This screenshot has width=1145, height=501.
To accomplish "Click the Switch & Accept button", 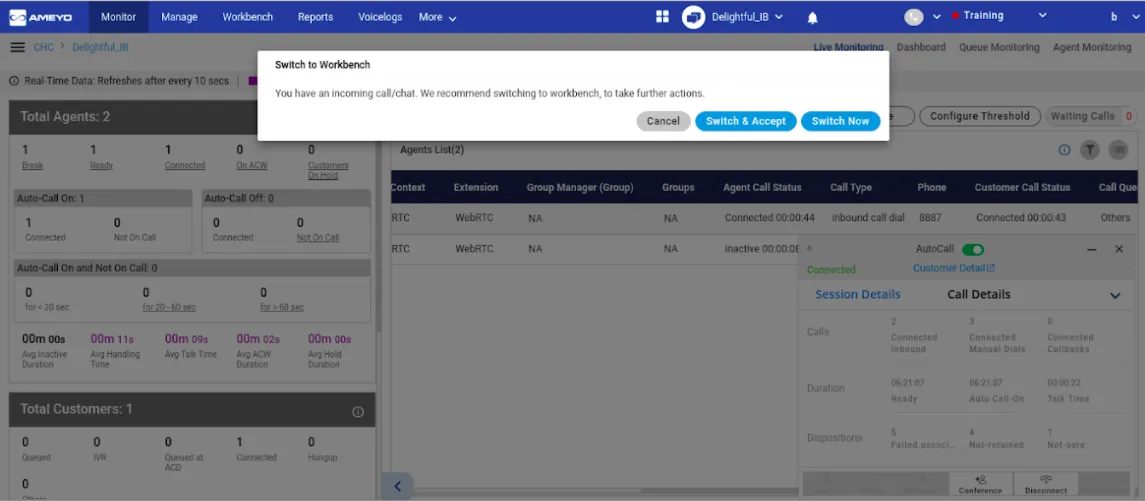I will (746, 121).
